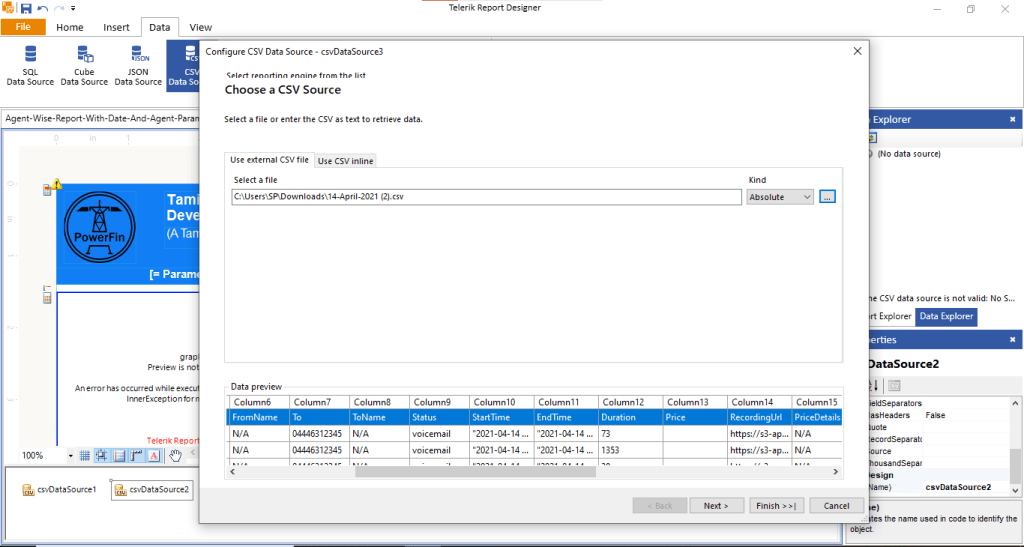Screen dimensions: 1024x547
Task: Click the Select a file path field
Action: (x=485, y=197)
